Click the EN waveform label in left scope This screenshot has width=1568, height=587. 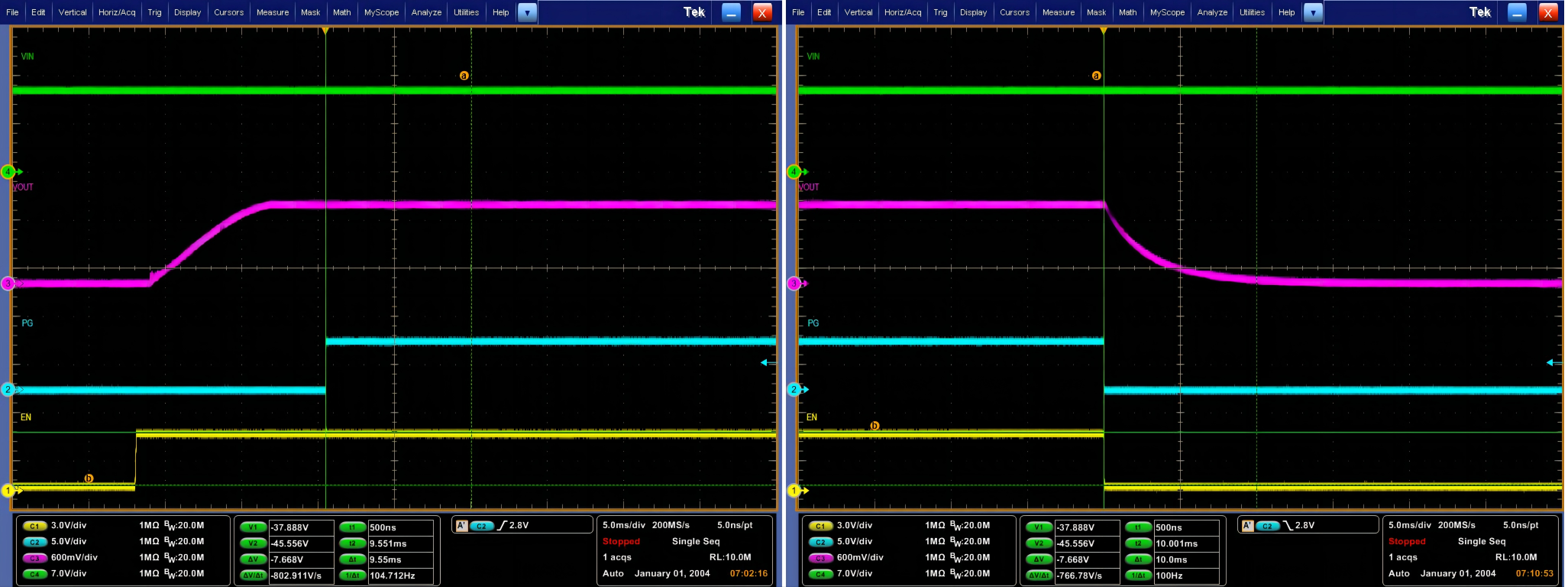26,417
